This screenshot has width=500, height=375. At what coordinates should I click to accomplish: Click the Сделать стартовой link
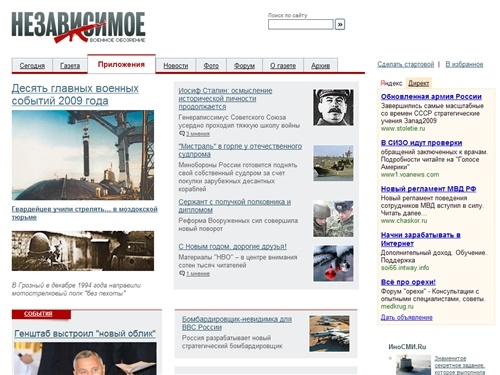click(406, 64)
